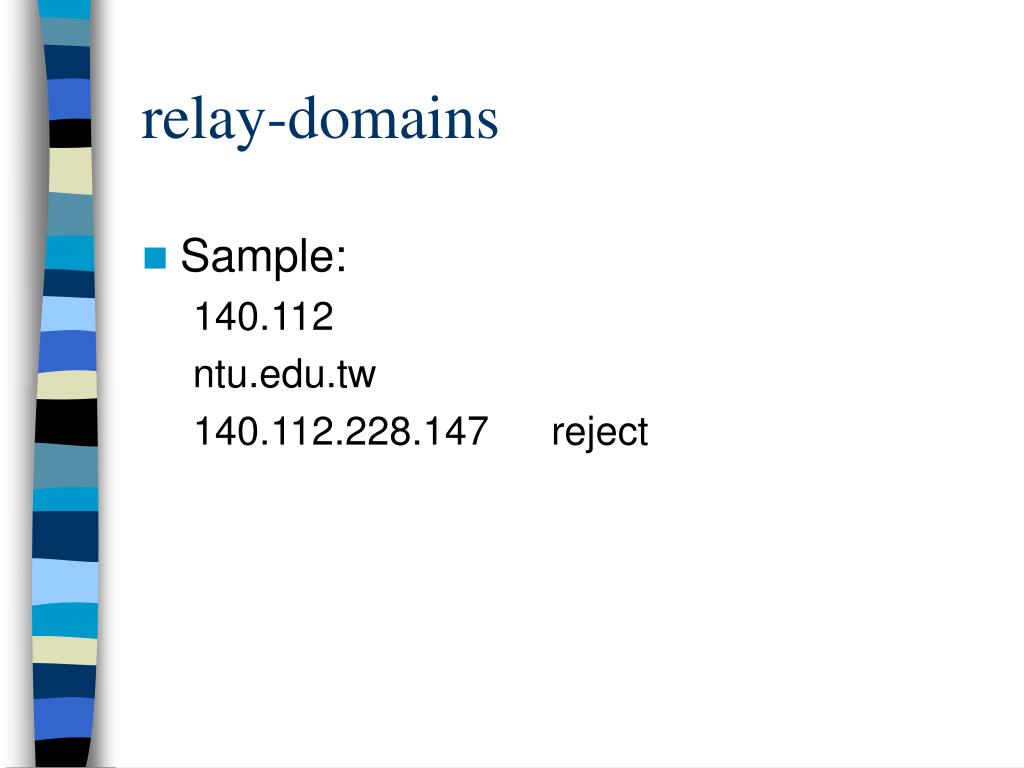
Task: Select the navy segment directly above the lowest light-blue segment
Action: (65, 536)
